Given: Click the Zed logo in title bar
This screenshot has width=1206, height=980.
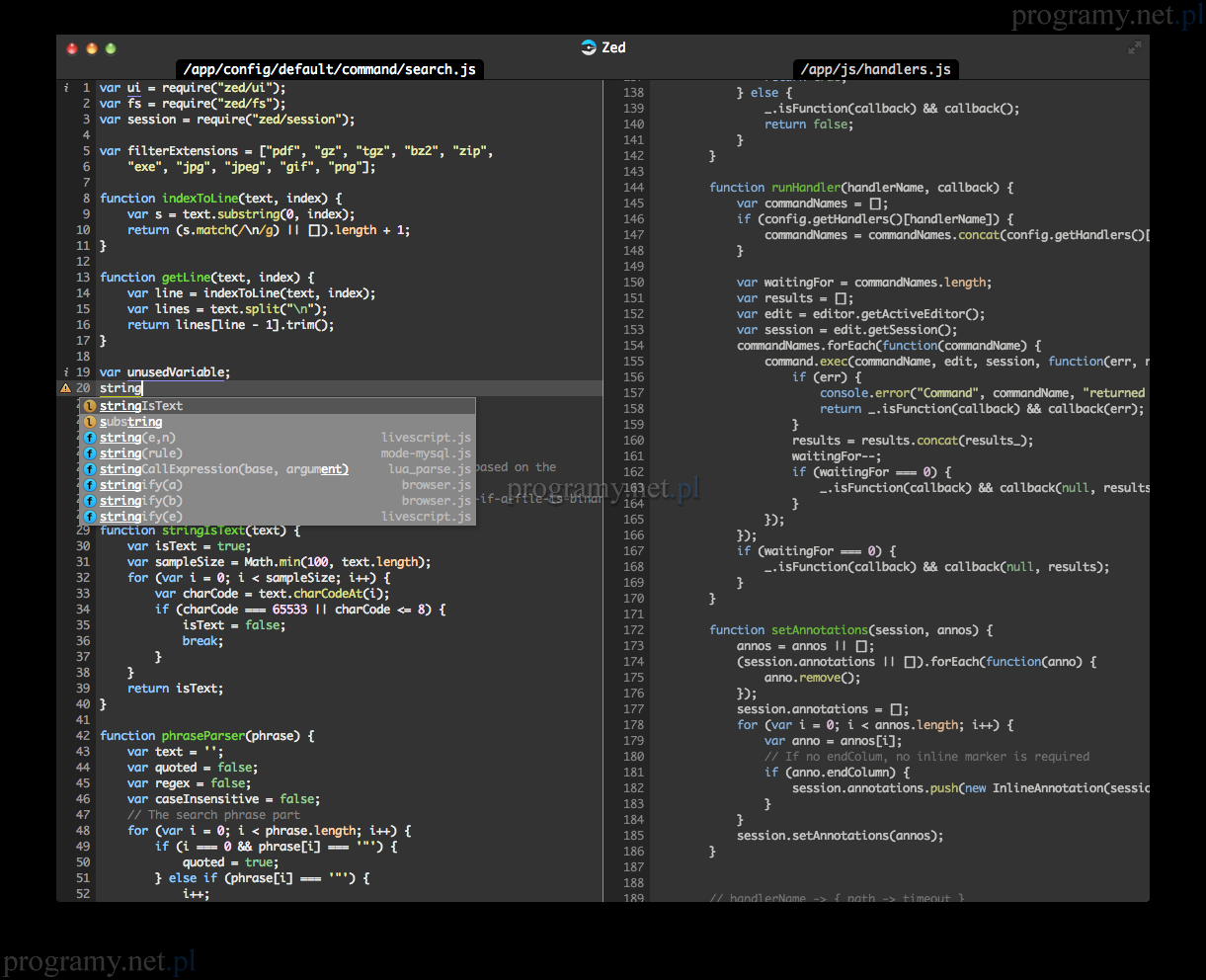Looking at the screenshot, I should (x=590, y=47).
